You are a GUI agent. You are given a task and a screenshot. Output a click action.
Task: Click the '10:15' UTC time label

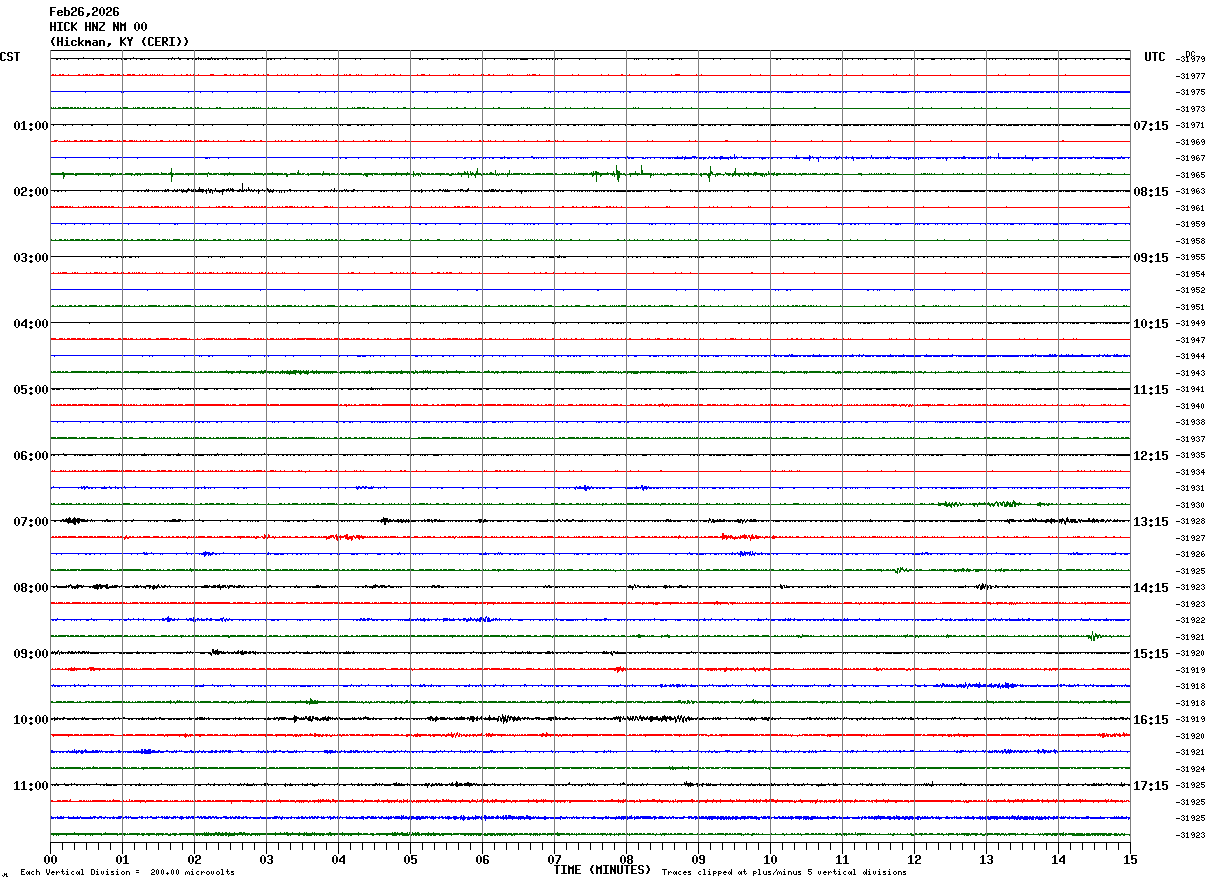(x=1151, y=324)
